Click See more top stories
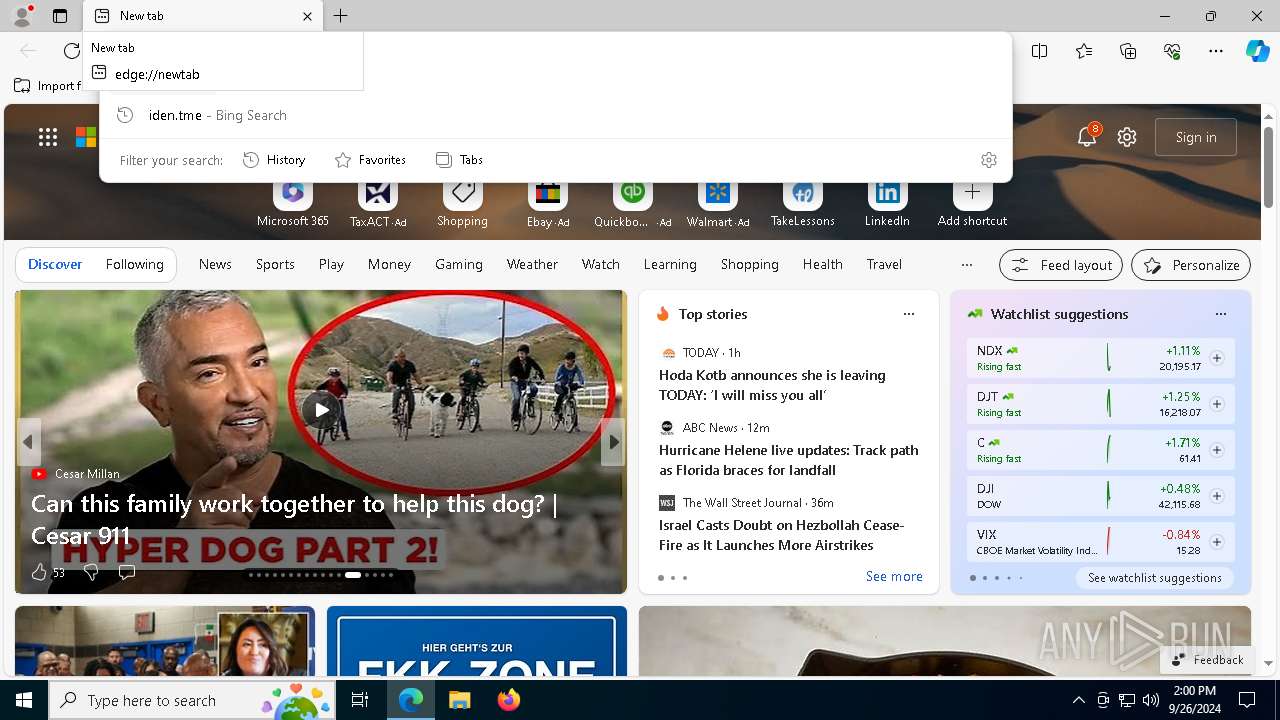The width and height of the screenshot is (1280, 720). click(x=894, y=576)
